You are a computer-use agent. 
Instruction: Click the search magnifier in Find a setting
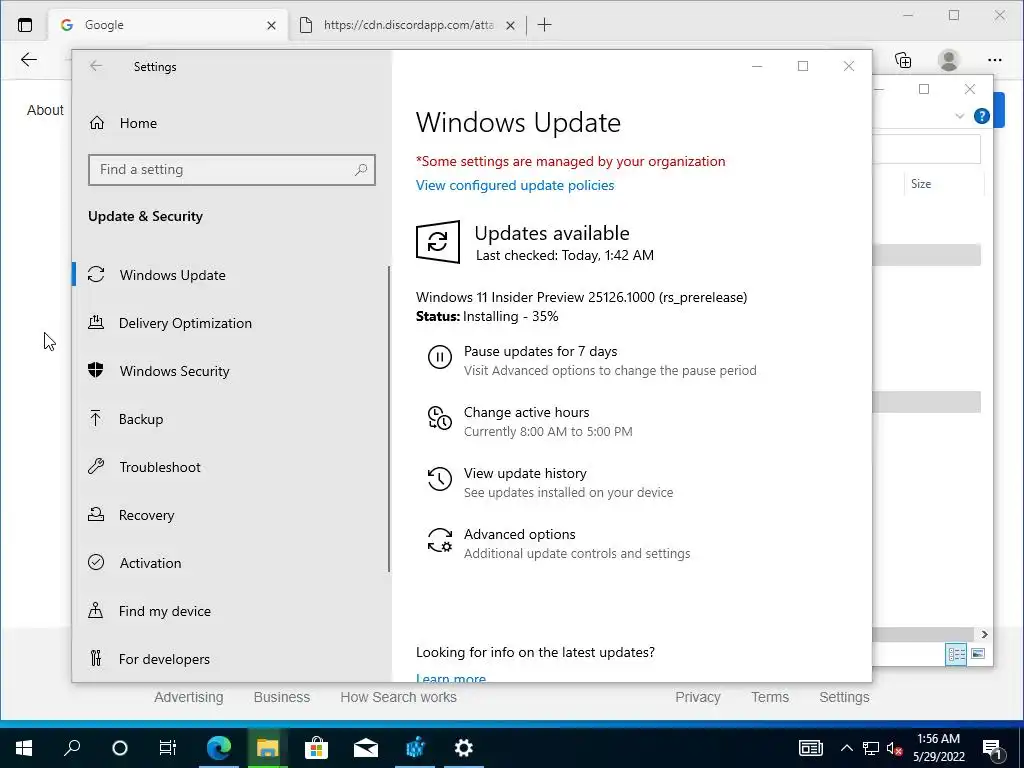(x=360, y=170)
